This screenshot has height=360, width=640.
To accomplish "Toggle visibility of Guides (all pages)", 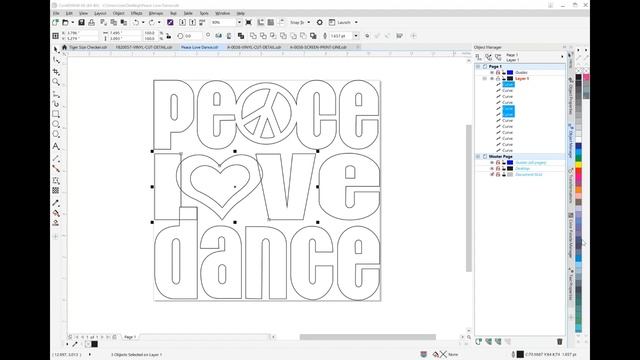I will tap(492, 162).
